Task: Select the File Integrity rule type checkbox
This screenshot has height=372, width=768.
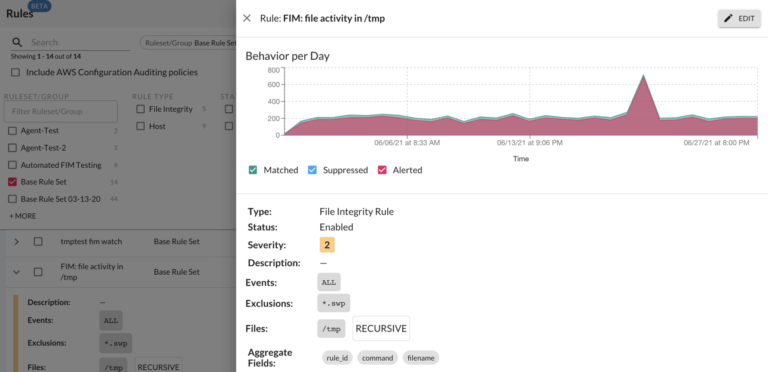Action: [141, 109]
